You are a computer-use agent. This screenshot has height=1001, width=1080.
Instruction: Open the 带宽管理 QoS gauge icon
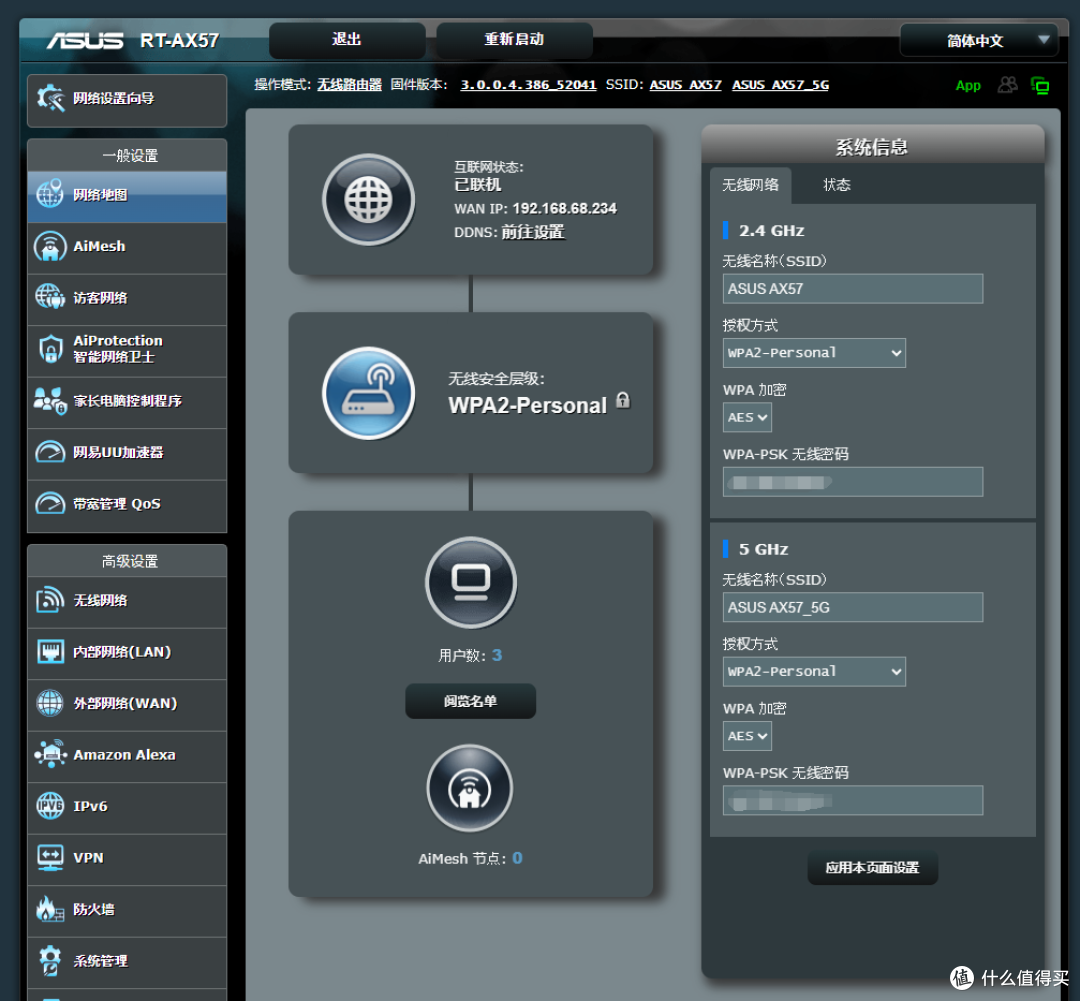click(x=50, y=504)
